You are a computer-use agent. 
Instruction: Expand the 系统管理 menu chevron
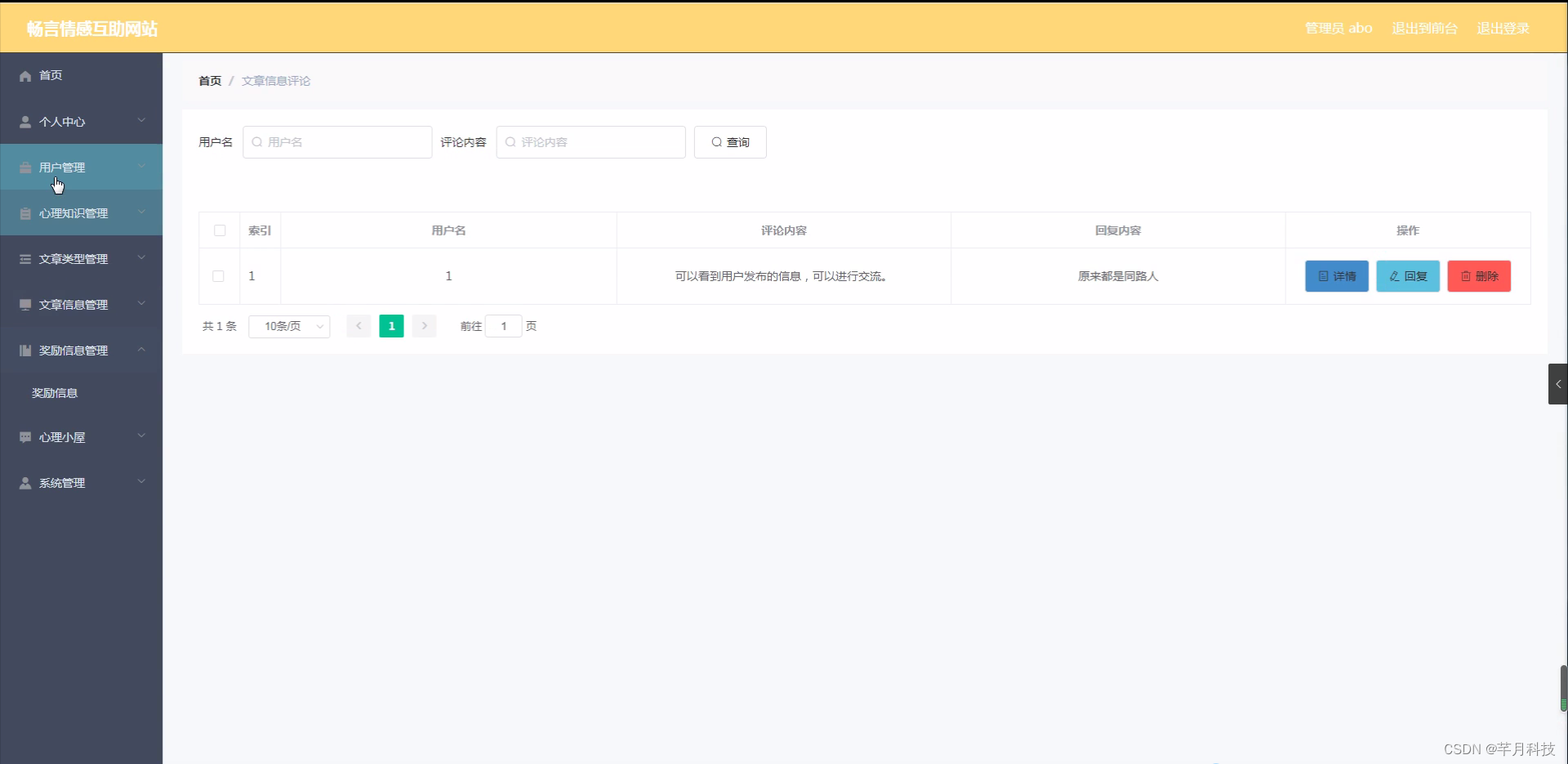141,483
